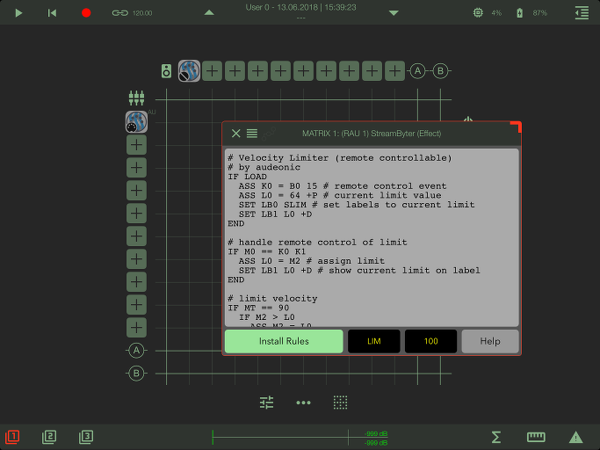Select the StreamByter plugin in the top row
Viewport: 600px width, 450px height.
tap(189, 71)
